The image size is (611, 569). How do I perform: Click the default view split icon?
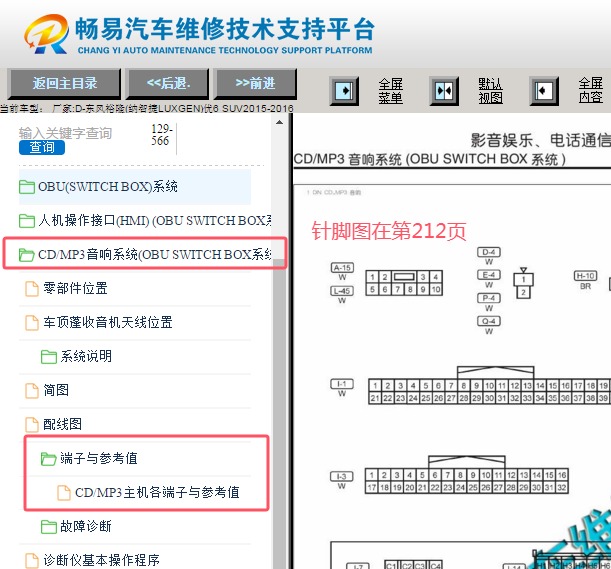444,91
